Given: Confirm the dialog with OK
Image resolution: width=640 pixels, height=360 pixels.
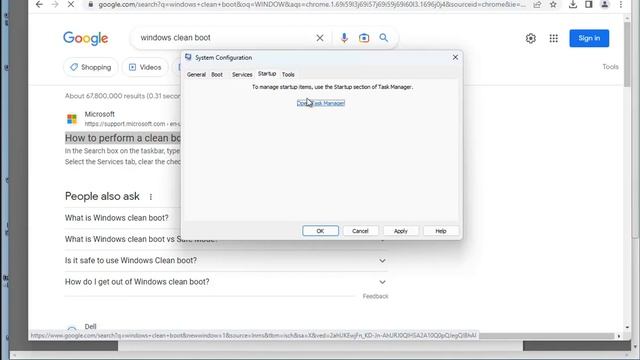Looking at the screenshot, I should click(x=320, y=231).
